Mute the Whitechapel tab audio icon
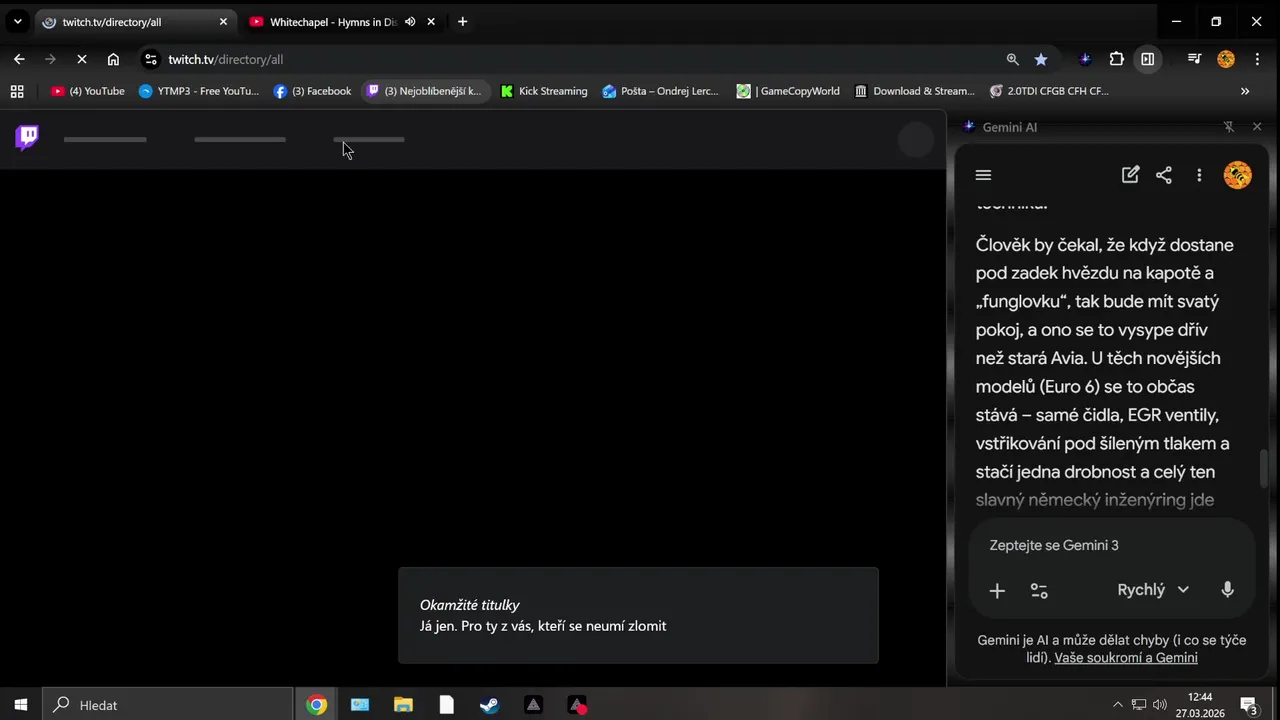This screenshot has width=1280, height=720. 410,22
